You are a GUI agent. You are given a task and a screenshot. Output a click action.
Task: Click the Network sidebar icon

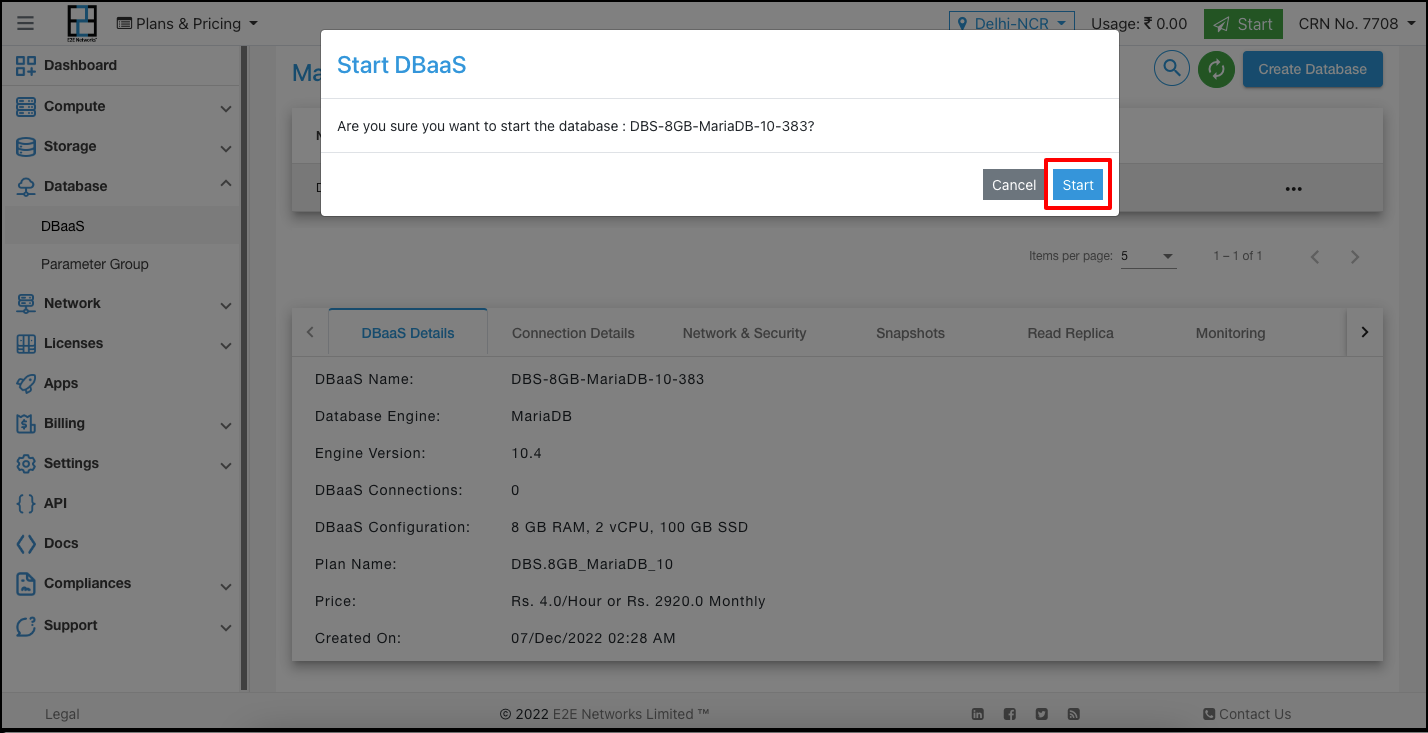pyautogui.click(x=26, y=303)
